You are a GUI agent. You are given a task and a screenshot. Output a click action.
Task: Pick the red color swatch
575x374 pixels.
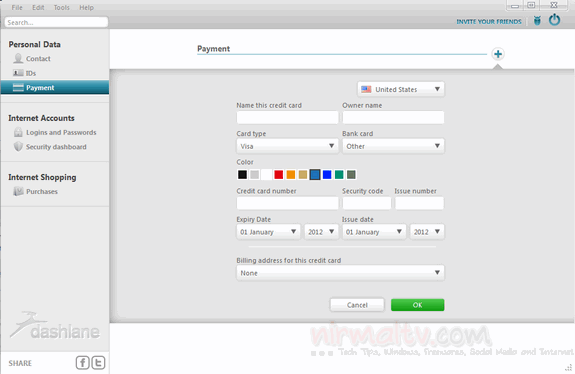[279, 175]
